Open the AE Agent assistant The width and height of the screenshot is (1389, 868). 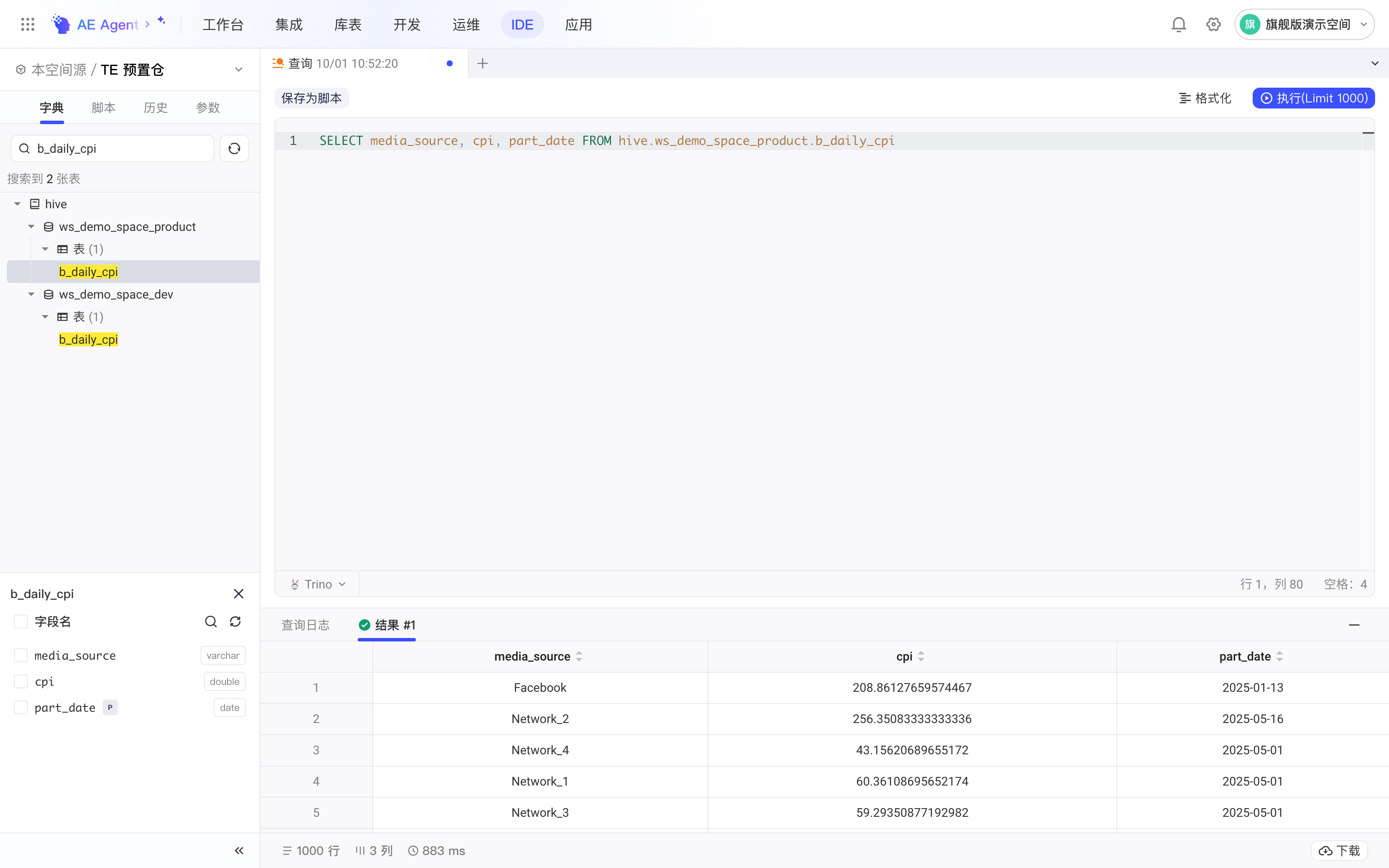(x=108, y=24)
